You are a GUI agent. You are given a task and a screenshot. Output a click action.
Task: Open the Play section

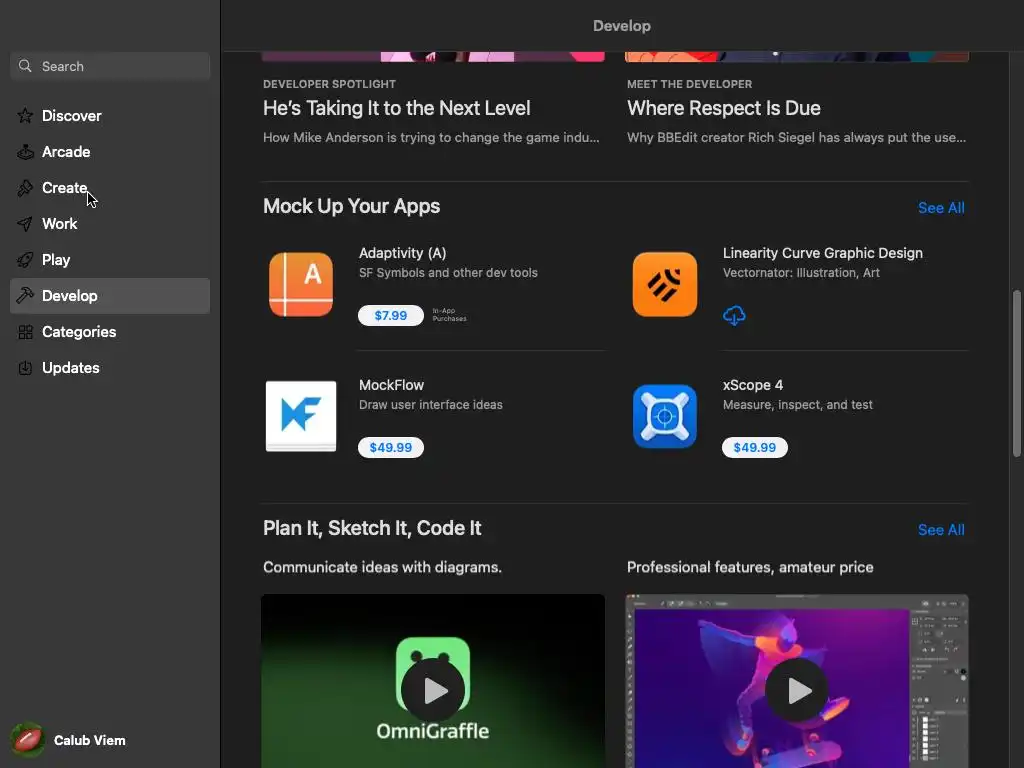(110, 260)
